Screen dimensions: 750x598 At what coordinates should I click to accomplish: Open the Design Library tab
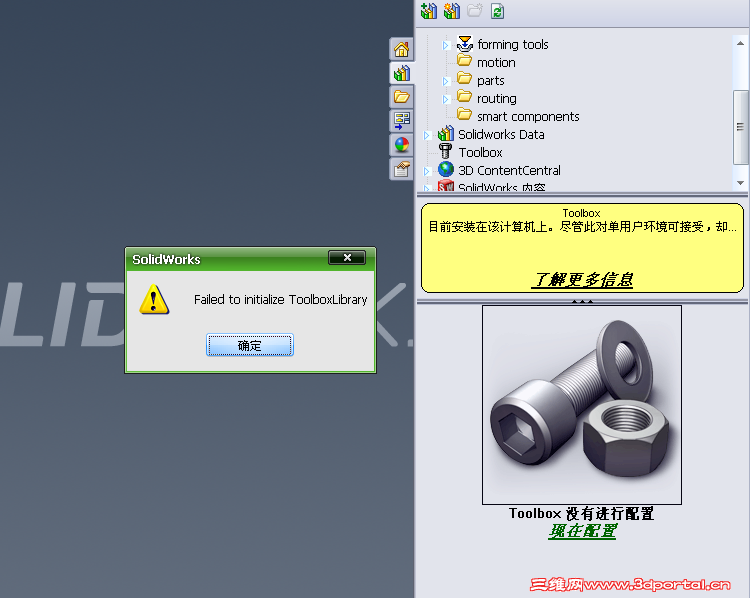(401, 73)
